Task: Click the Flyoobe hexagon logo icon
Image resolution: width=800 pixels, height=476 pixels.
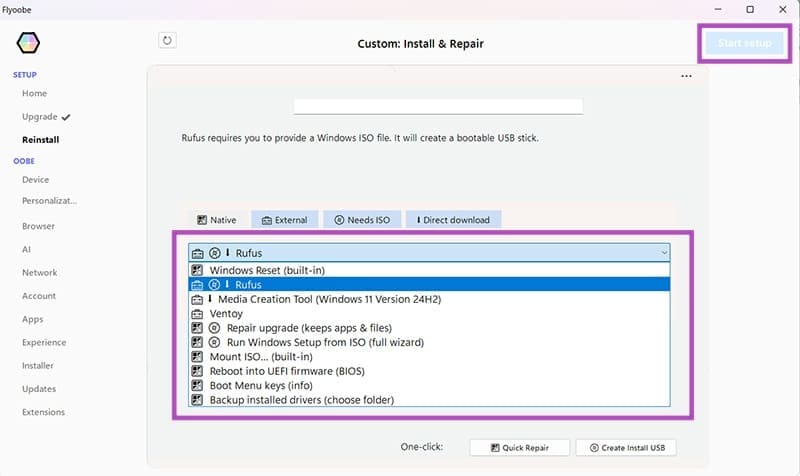Action: (29, 43)
